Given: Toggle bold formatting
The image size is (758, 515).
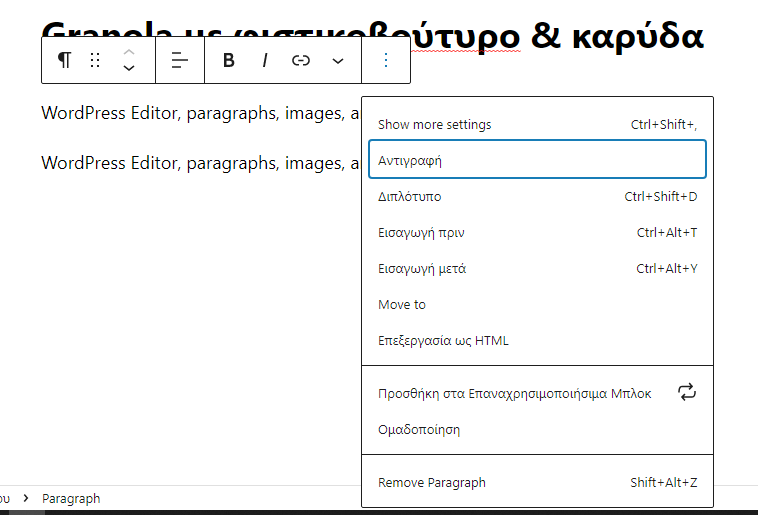Looking at the screenshot, I should tap(228, 60).
